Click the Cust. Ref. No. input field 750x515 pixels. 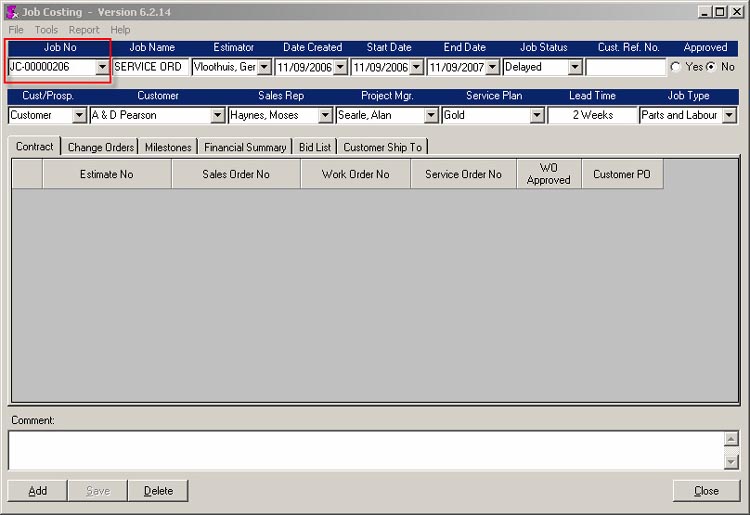point(625,67)
